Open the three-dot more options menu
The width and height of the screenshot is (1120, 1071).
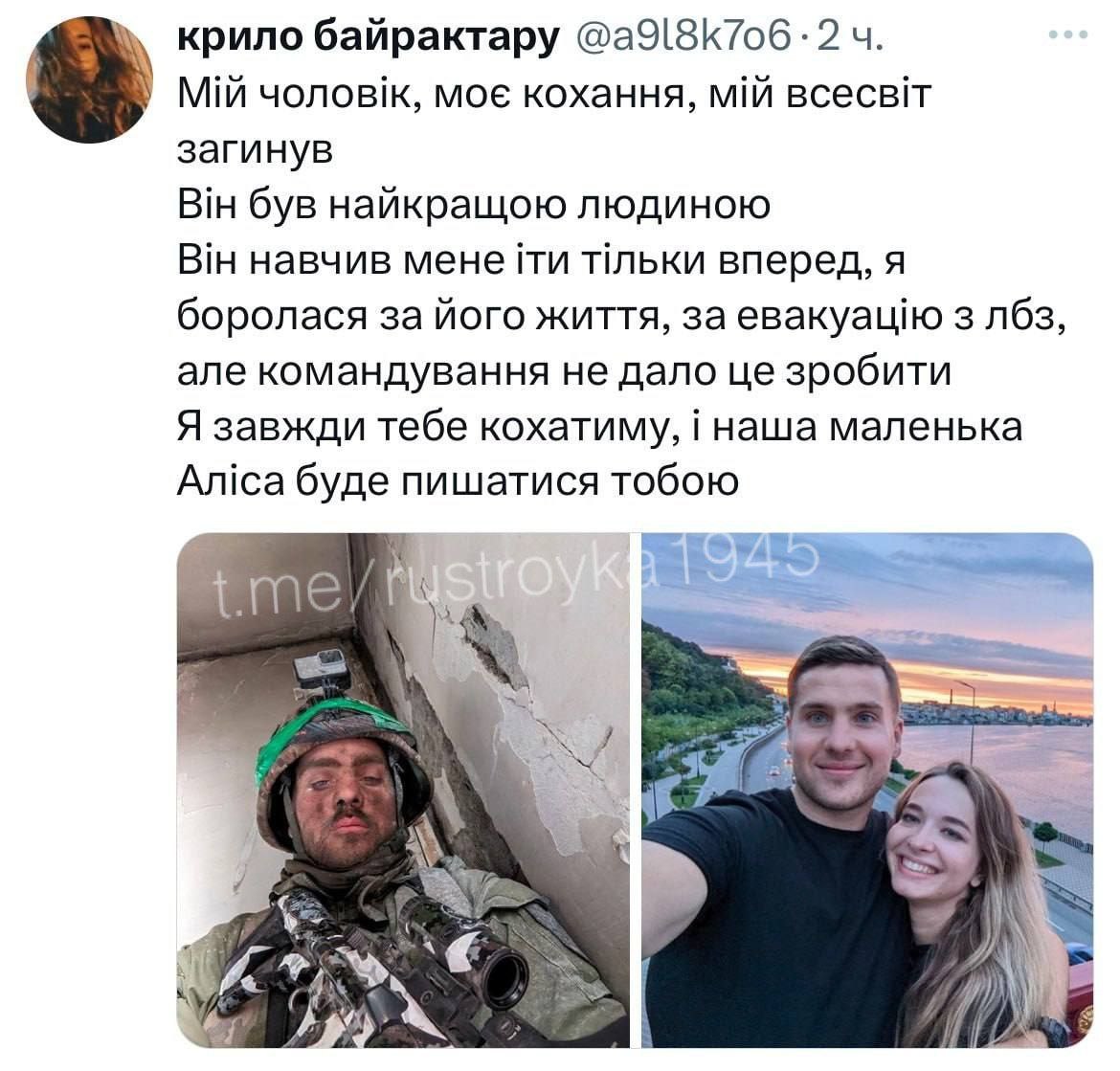(x=1067, y=34)
